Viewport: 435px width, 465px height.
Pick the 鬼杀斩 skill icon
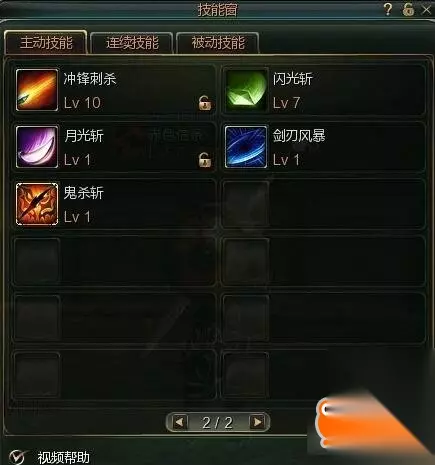tap(37, 204)
